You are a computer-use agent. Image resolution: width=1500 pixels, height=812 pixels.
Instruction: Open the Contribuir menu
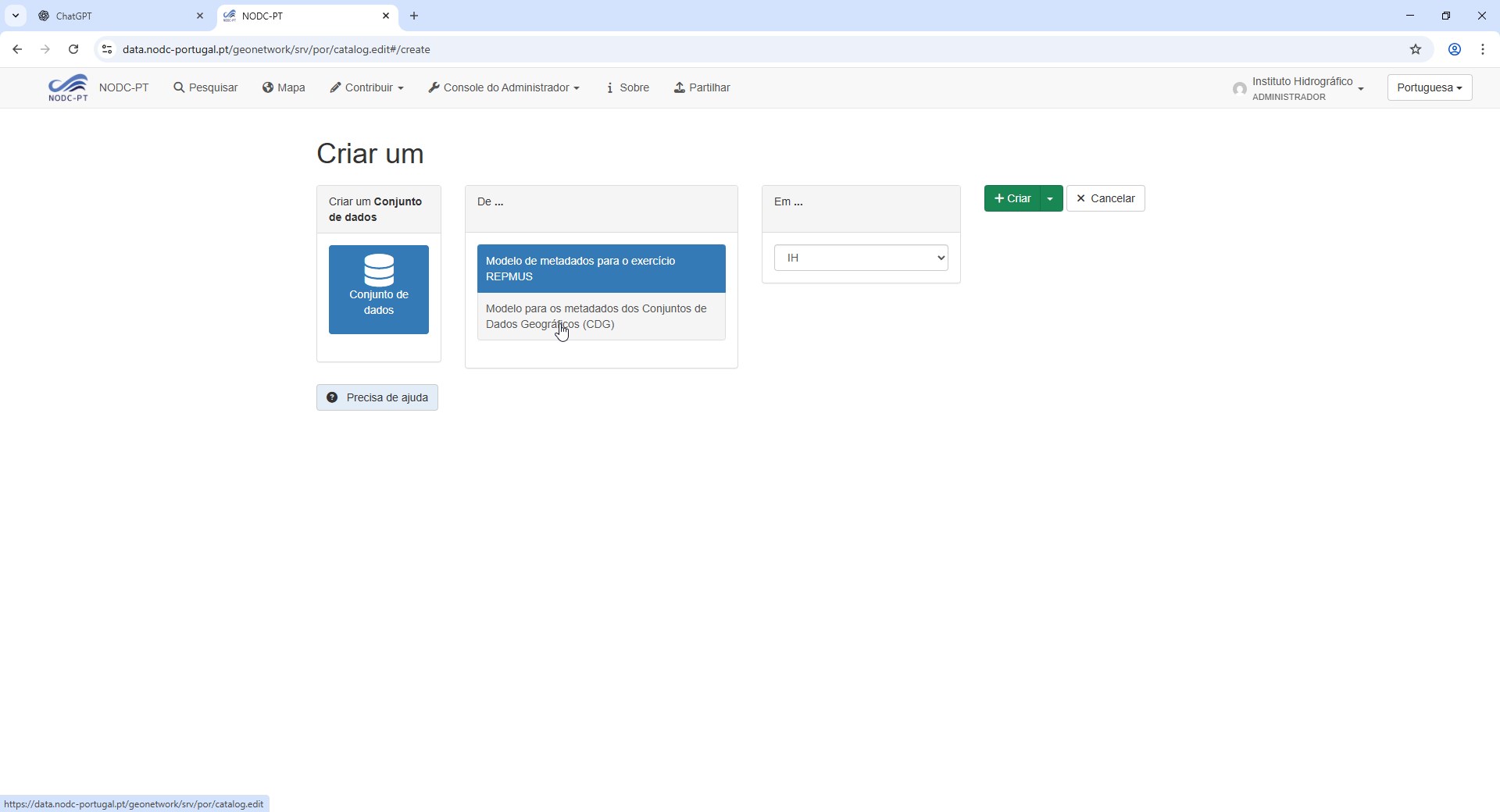coord(366,87)
